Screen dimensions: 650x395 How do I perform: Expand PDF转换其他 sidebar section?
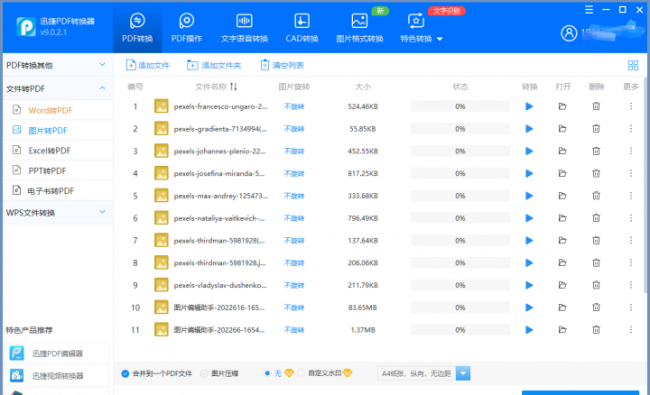(57, 65)
